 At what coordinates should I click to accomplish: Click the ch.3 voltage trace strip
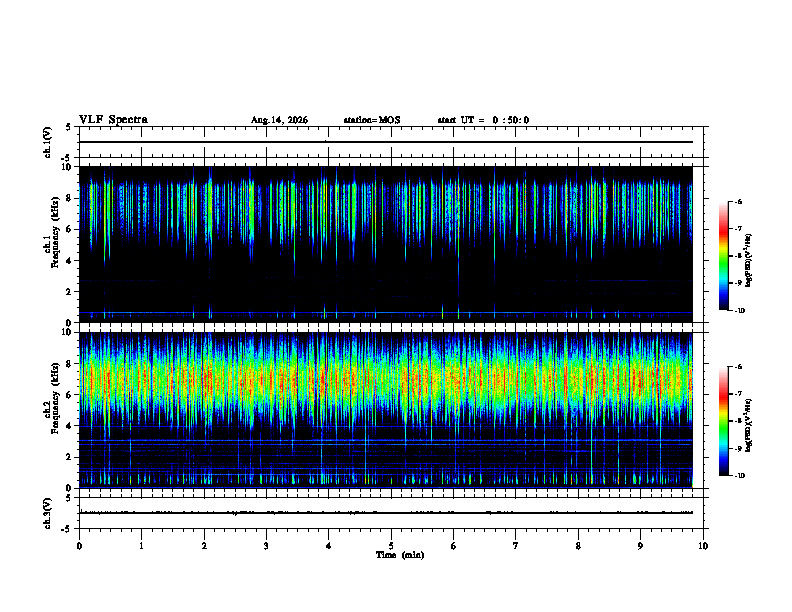pos(391,513)
